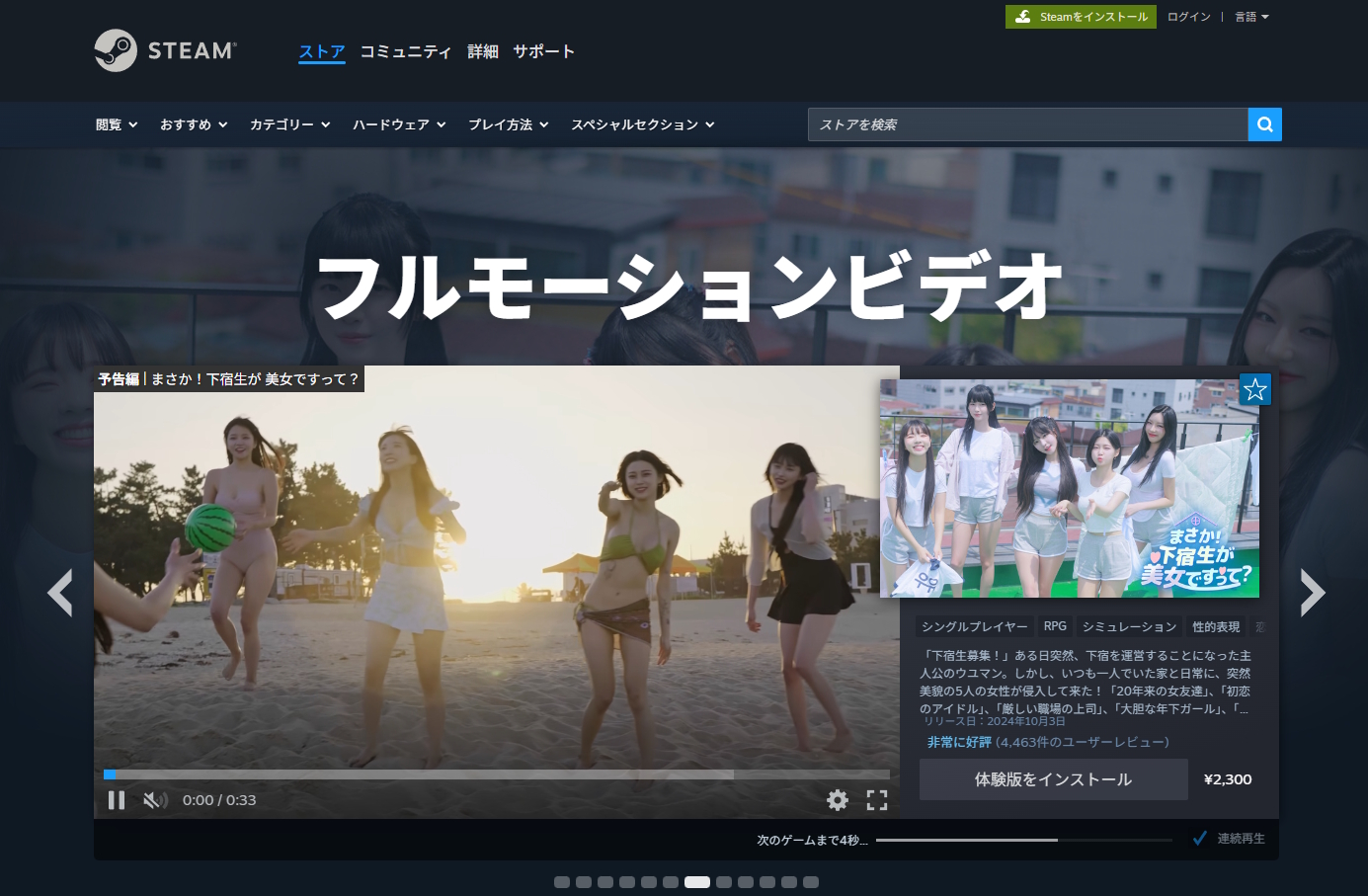Viewport: 1368px width, 896px height.
Task: Open the コミュニティ tab
Action: pyautogui.click(x=405, y=51)
